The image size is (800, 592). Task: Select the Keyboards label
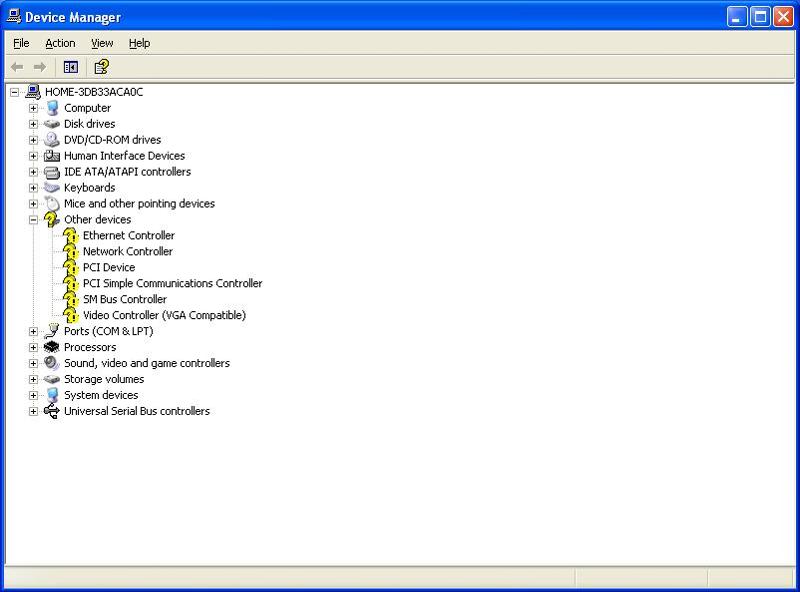click(89, 188)
